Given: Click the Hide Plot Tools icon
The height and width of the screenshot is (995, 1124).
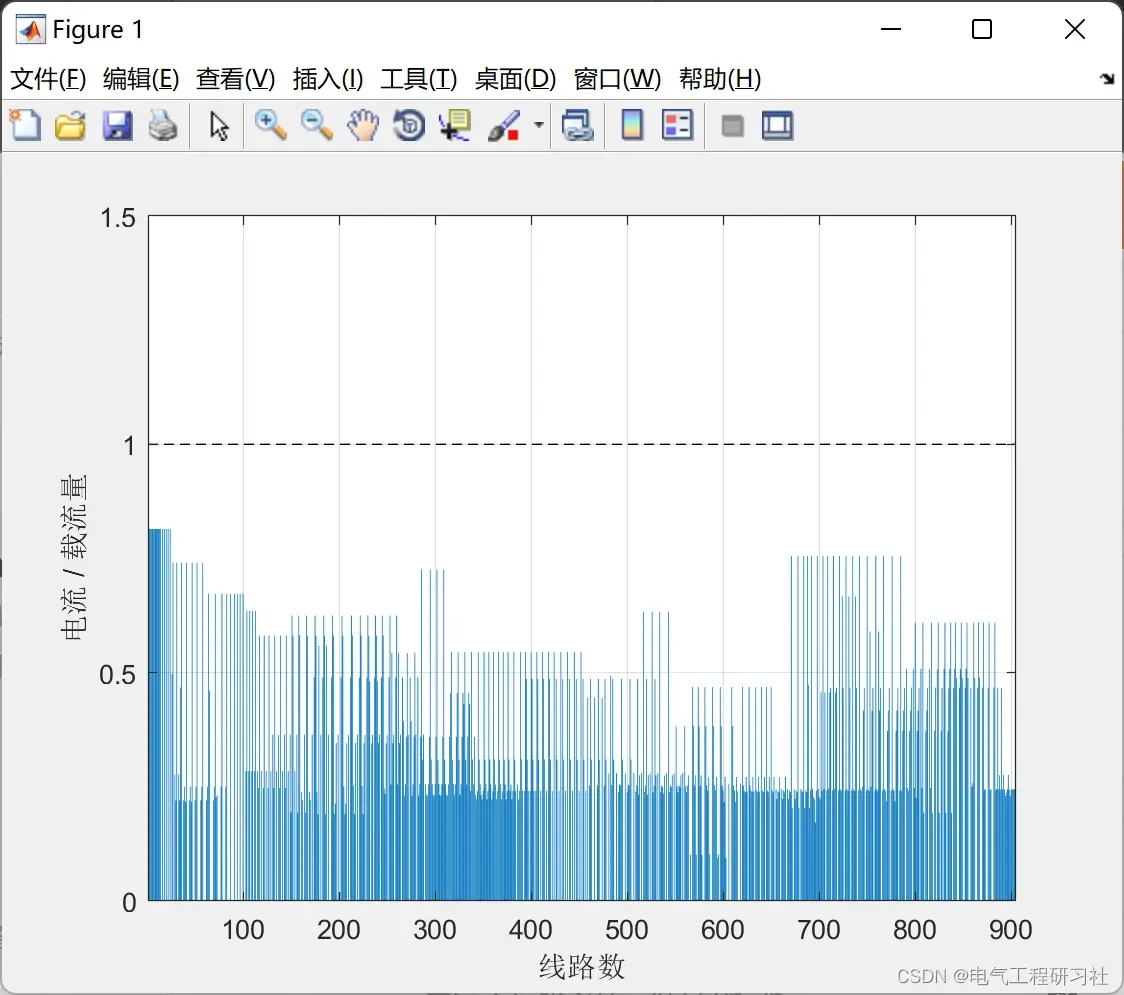Looking at the screenshot, I should point(732,126).
